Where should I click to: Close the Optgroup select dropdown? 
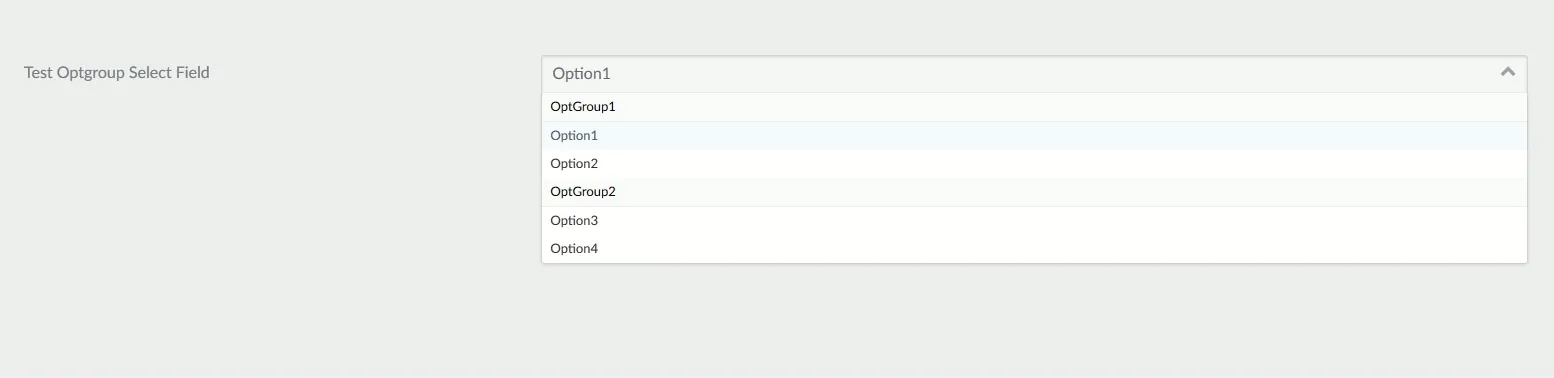[x=1508, y=72]
